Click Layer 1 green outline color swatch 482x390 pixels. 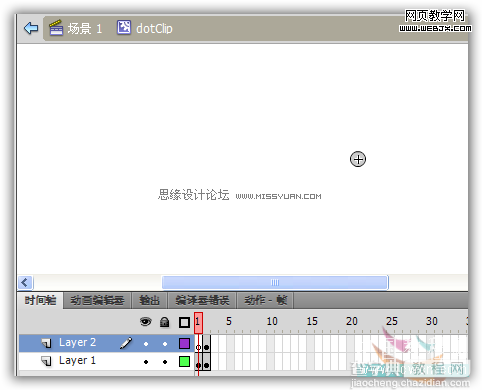coord(184,361)
